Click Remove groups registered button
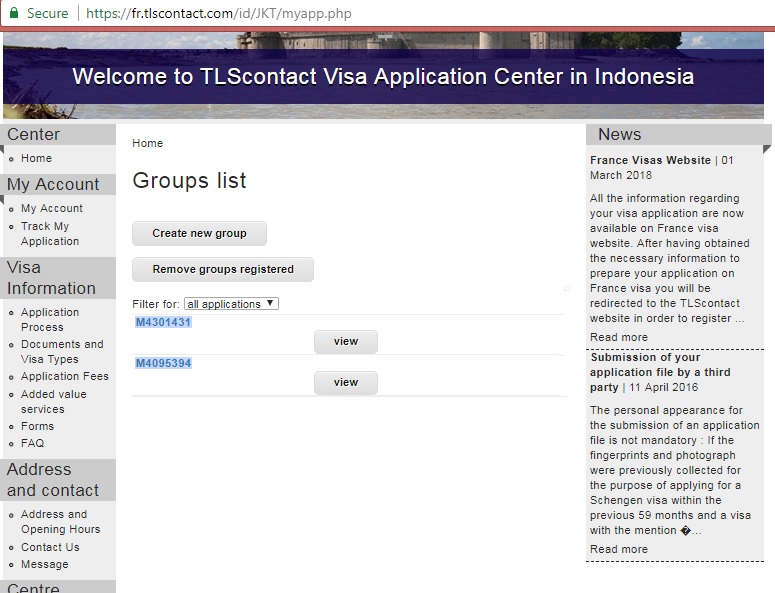This screenshot has width=775, height=593. coord(223,269)
